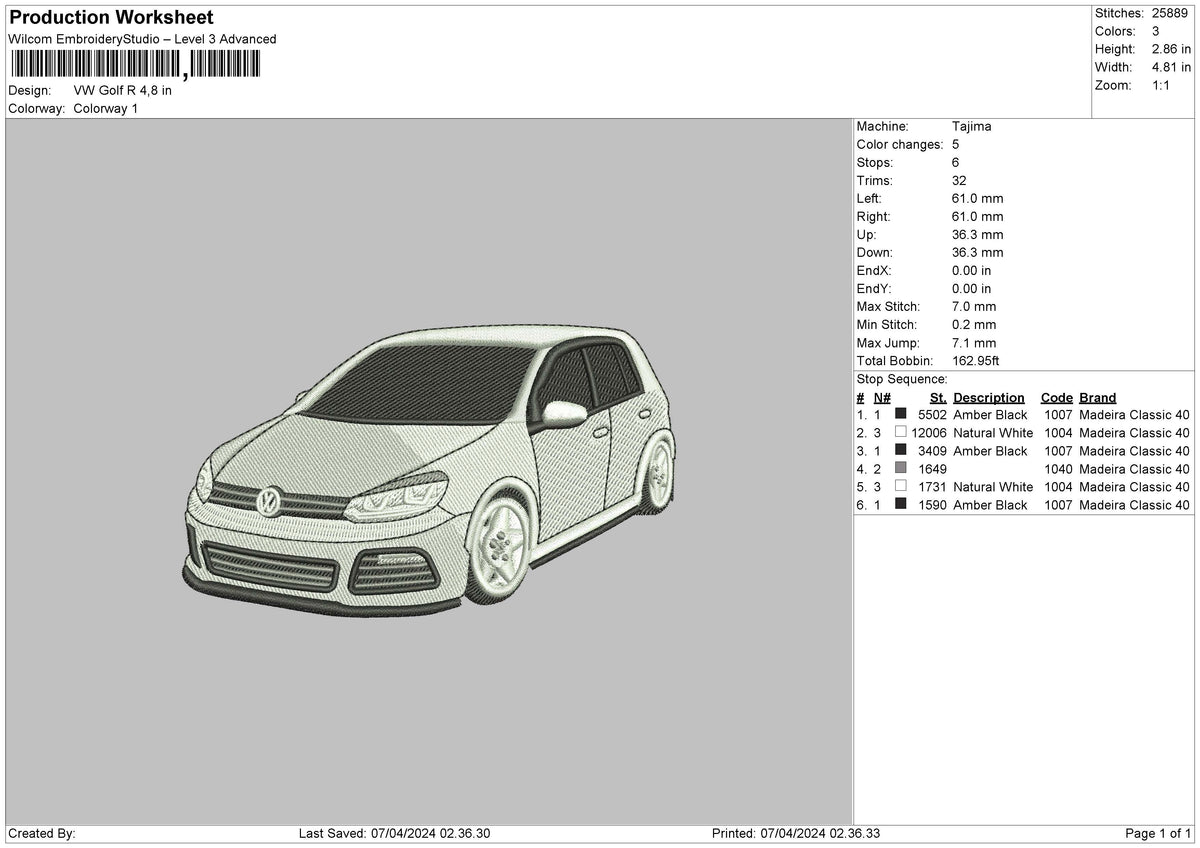This screenshot has width=1200, height=848.
Task: Click the black swatch beside 3409 stitches
Action: (901, 451)
